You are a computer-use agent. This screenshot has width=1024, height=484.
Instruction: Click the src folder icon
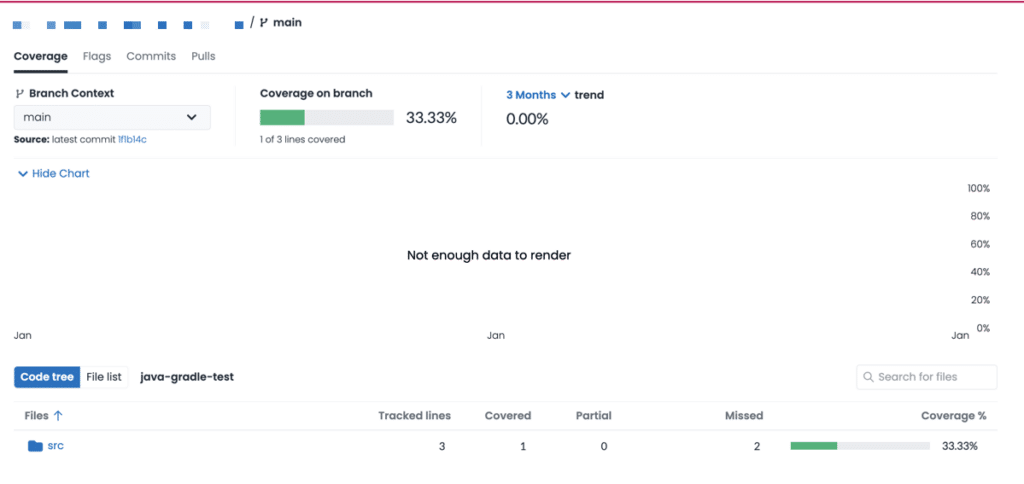click(35, 446)
